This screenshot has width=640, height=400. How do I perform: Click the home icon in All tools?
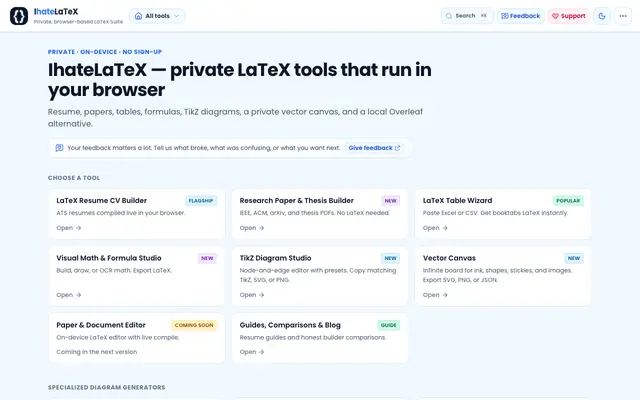pos(138,16)
